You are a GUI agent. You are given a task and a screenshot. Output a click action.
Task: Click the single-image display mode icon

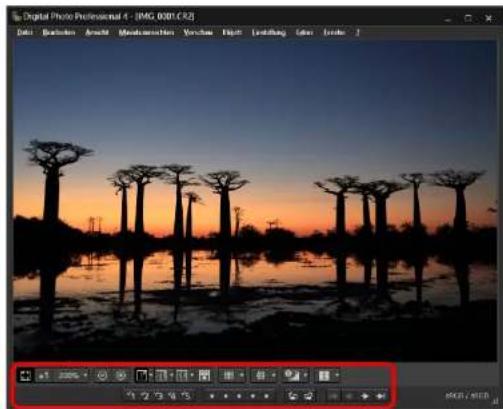[141, 376]
